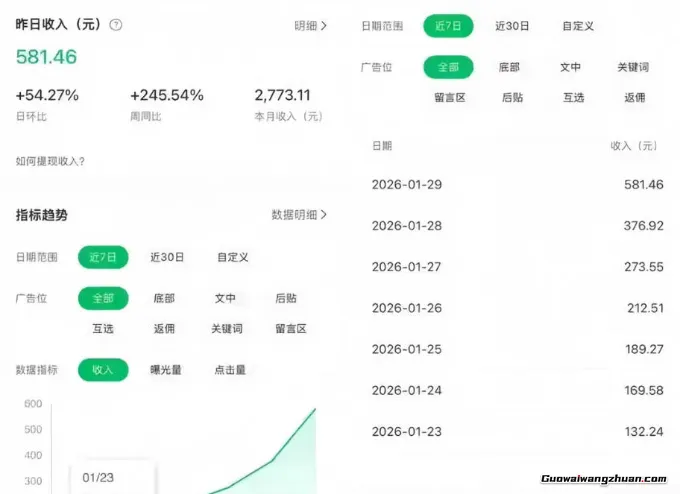Viewport: 680px width, 494px height.
Task: Click the 如何提现收入? link
Action: pyautogui.click(x=50, y=161)
